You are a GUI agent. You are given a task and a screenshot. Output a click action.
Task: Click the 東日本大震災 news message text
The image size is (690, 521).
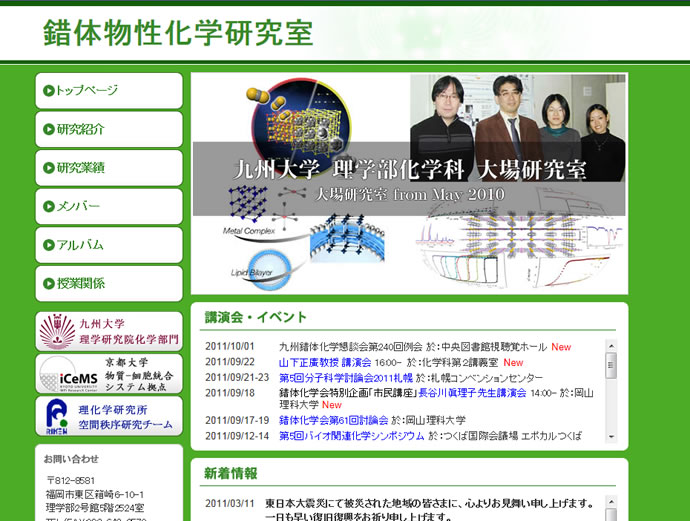[429, 510]
